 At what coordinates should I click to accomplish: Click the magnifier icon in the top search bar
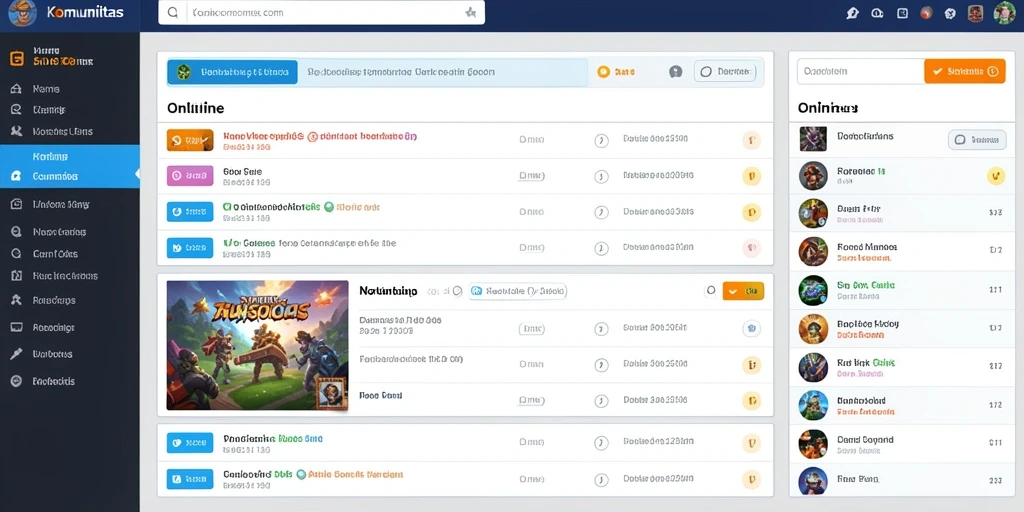[x=173, y=12]
